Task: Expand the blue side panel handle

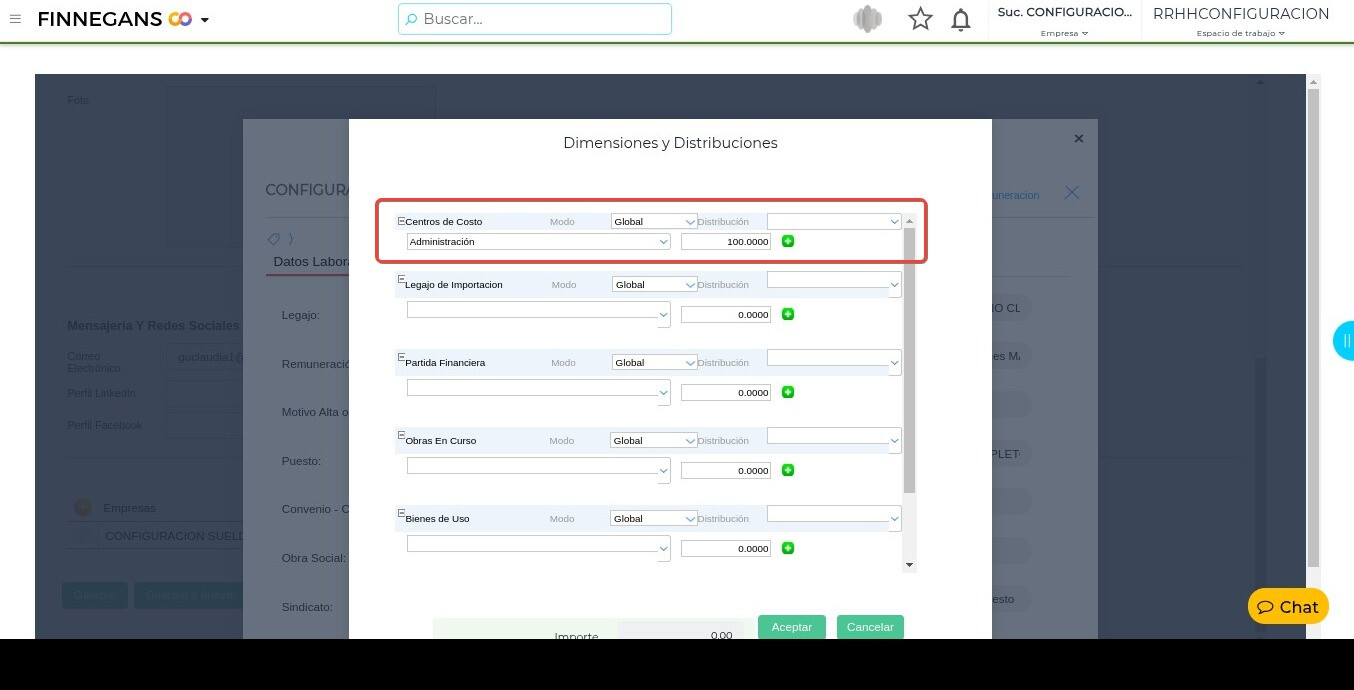Action: tap(1344, 341)
